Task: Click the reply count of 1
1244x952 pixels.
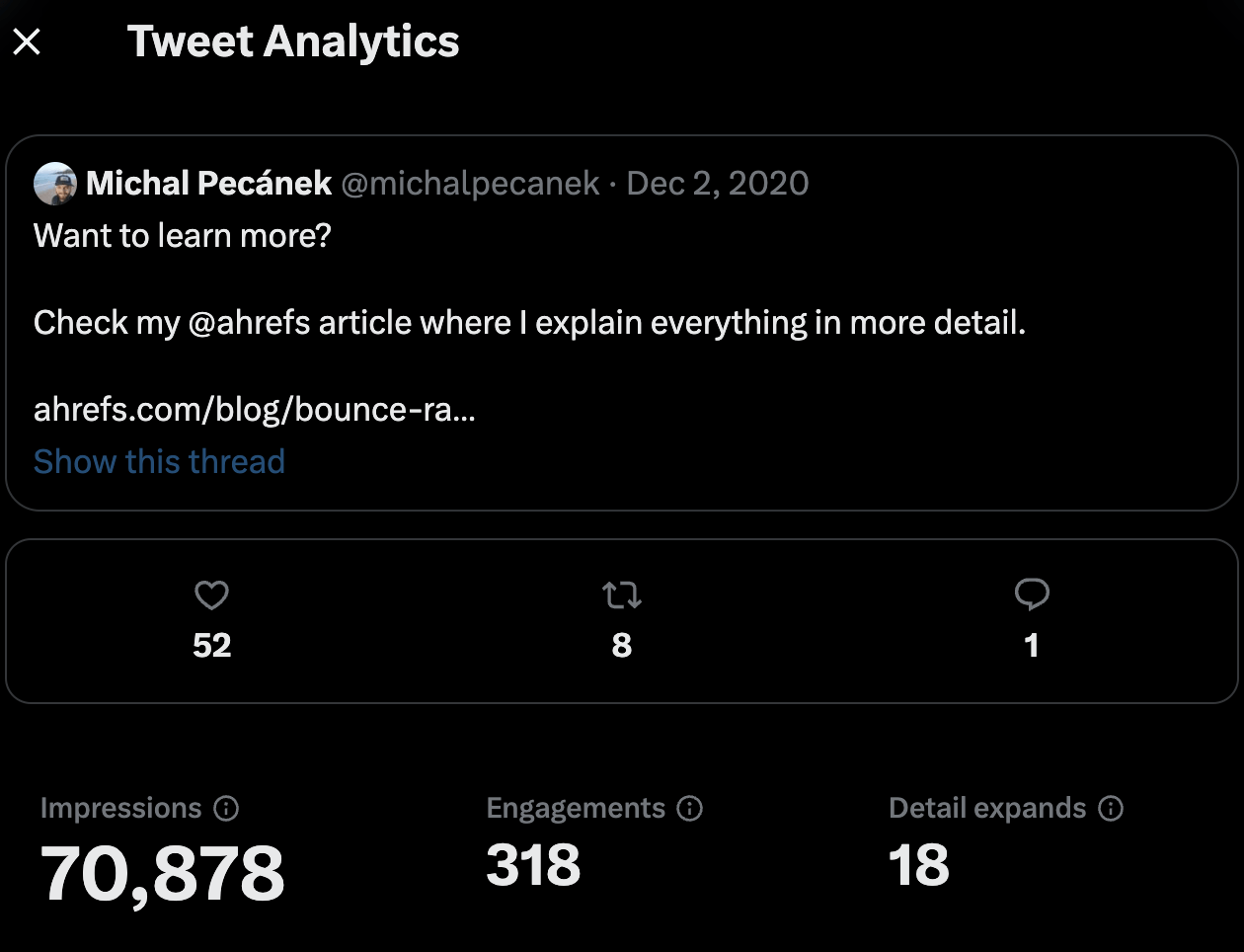Action: tap(1032, 646)
